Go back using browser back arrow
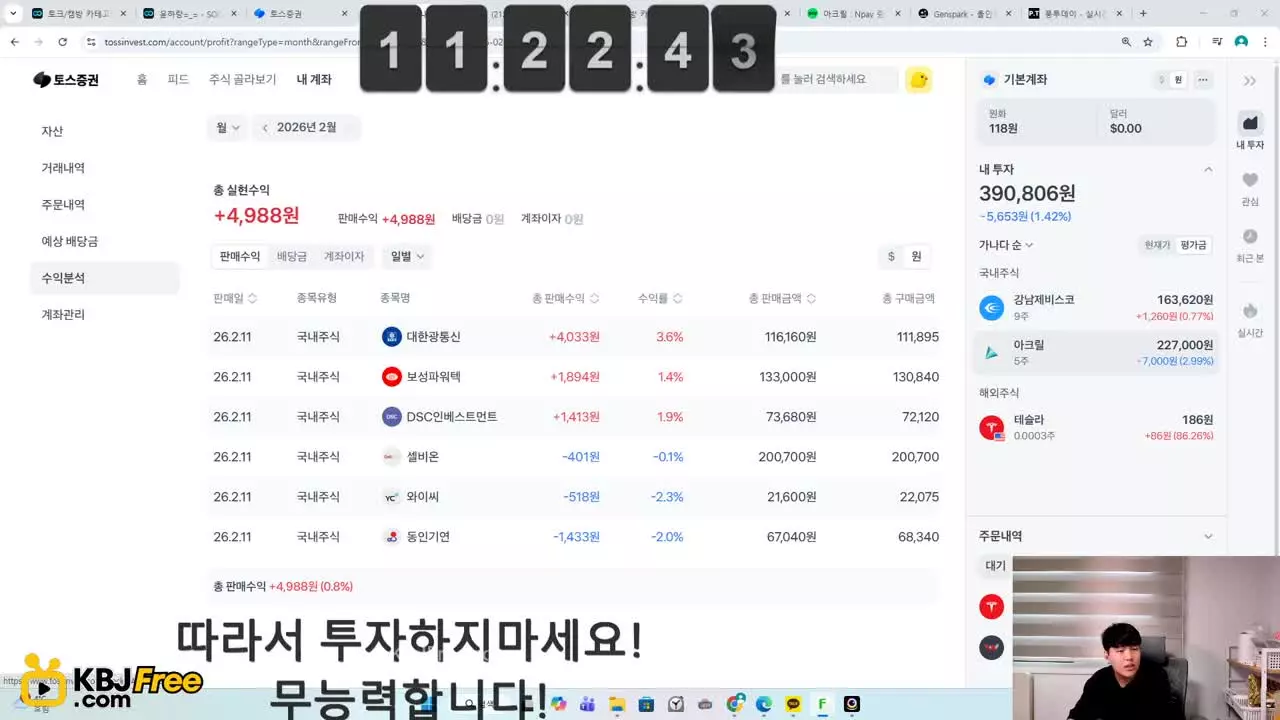 (x=14, y=42)
